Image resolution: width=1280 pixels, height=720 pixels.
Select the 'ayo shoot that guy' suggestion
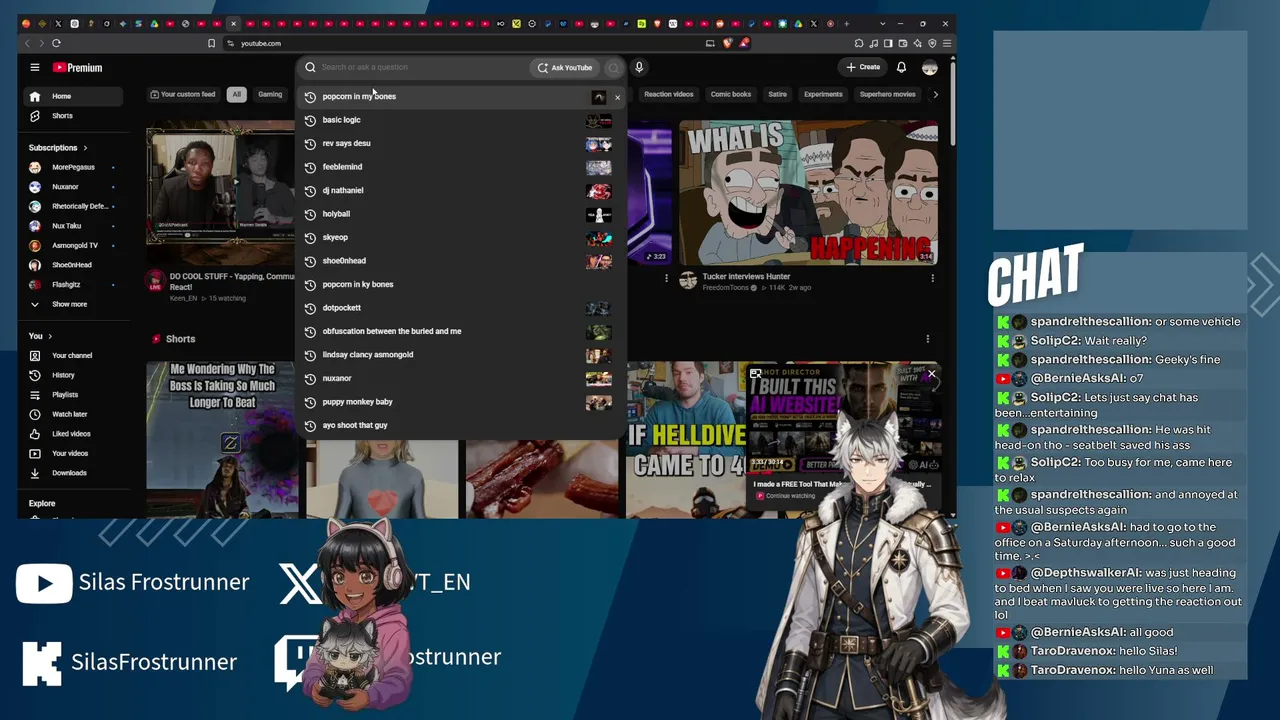pyautogui.click(x=461, y=426)
